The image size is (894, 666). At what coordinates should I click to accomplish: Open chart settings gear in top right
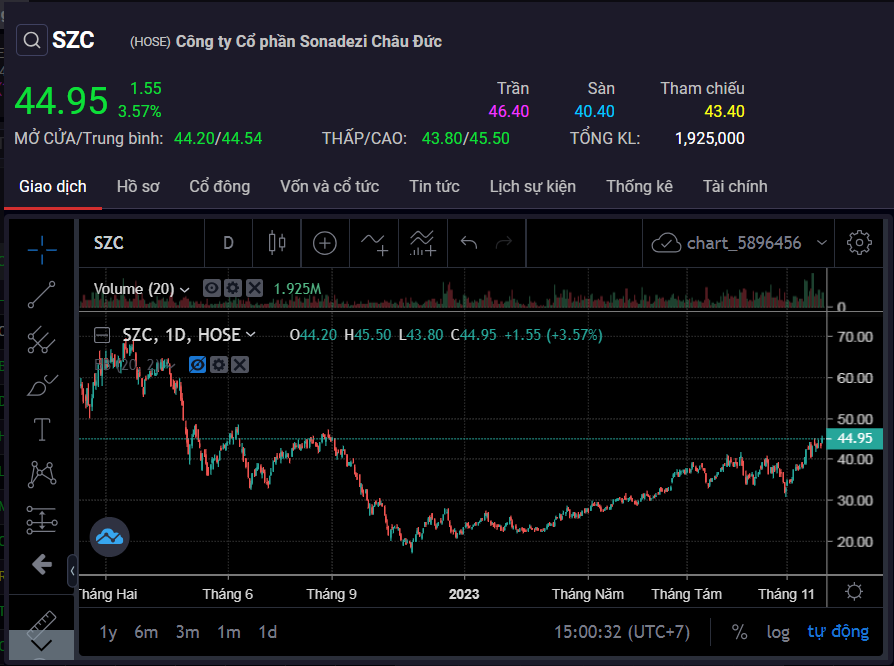(x=858, y=243)
